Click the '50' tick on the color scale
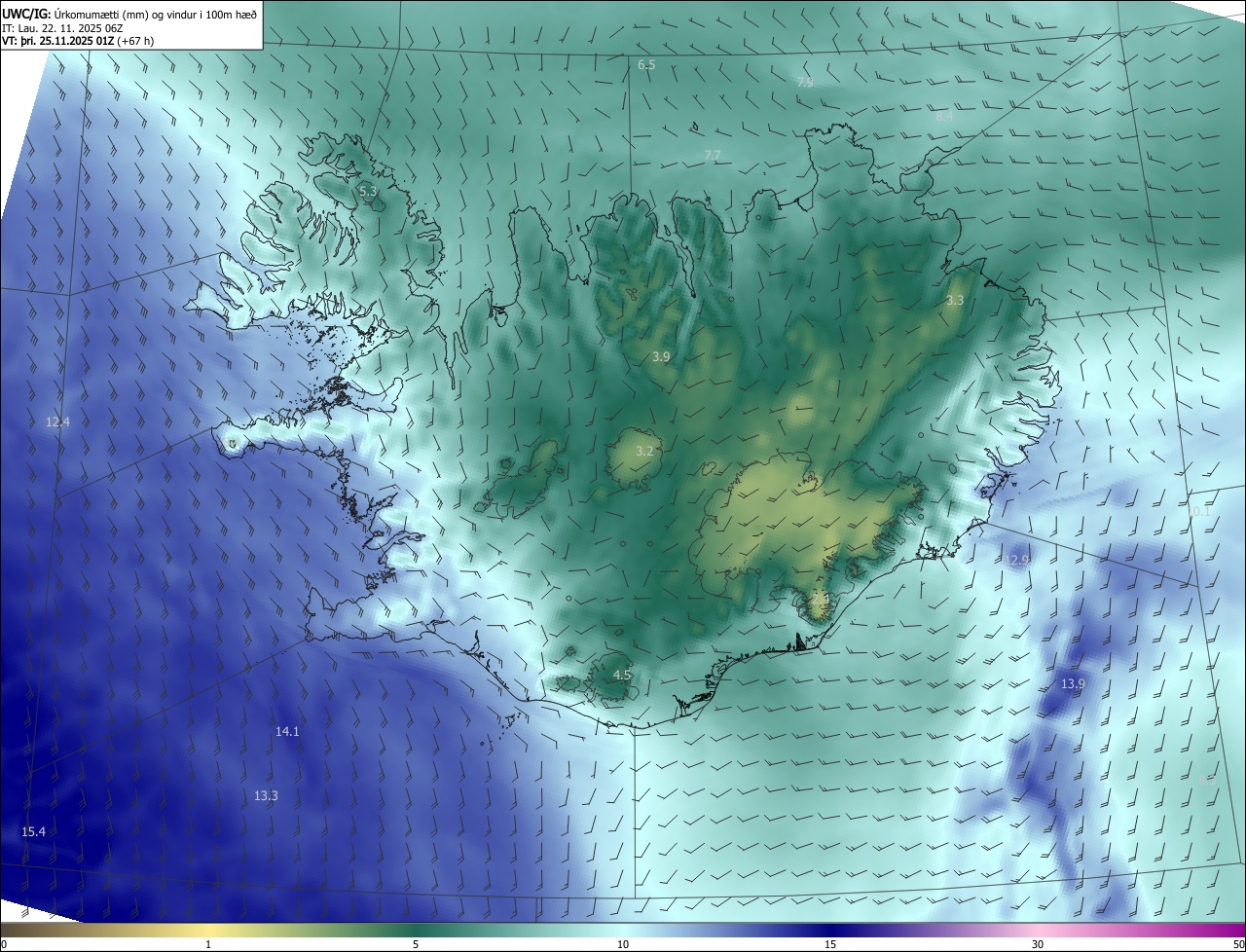The width and height of the screenshot is (1246, 952). [x=1238, y=944]
